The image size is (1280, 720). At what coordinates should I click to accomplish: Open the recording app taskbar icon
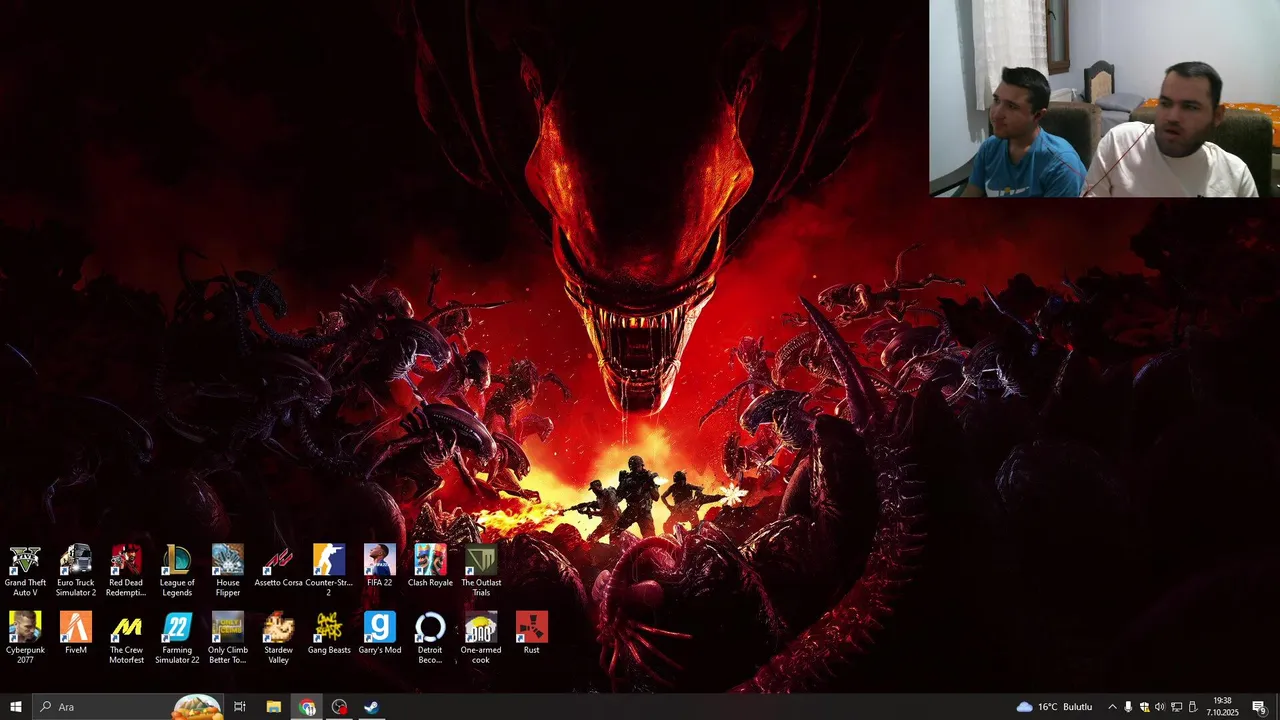[340, 707]
